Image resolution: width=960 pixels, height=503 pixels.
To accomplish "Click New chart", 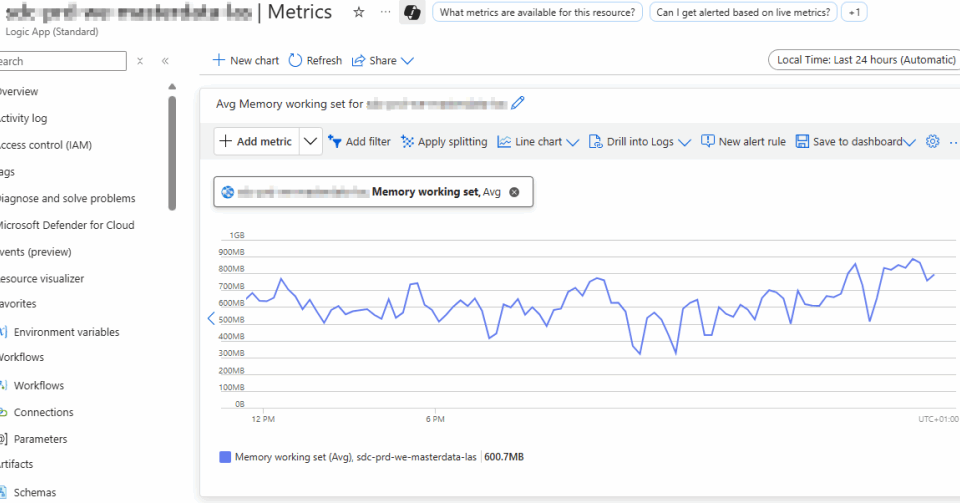I will click(x=246, y=60).
